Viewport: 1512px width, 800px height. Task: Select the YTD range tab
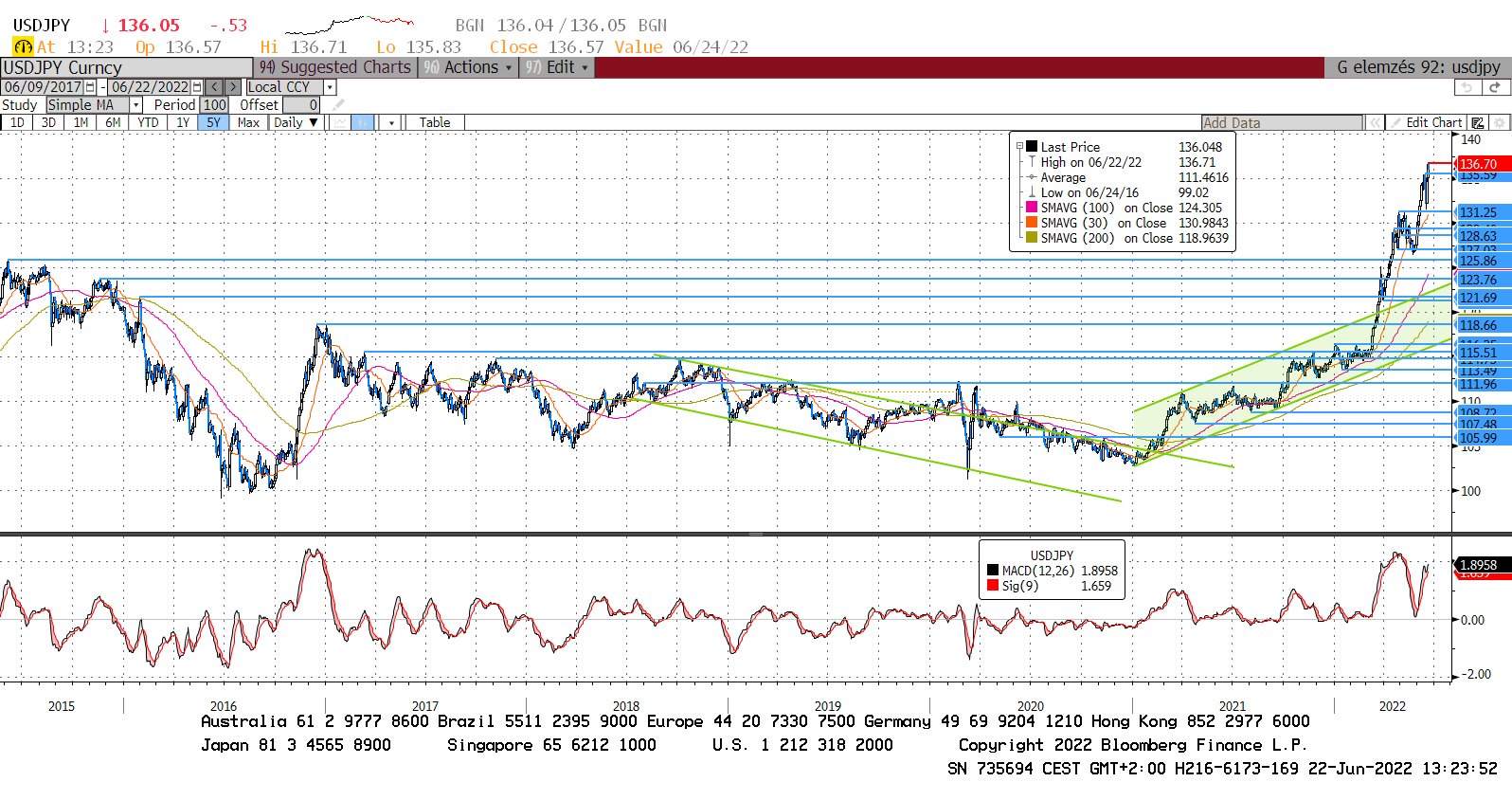(148, 122)
